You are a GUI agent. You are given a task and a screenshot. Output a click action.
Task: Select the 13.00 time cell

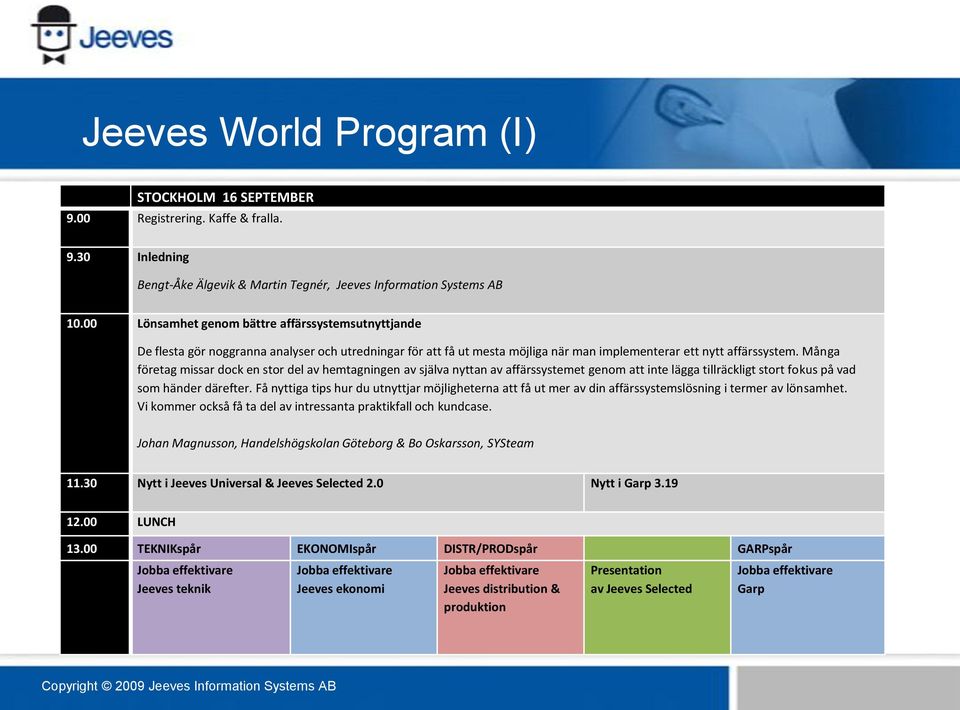[95, 548]
